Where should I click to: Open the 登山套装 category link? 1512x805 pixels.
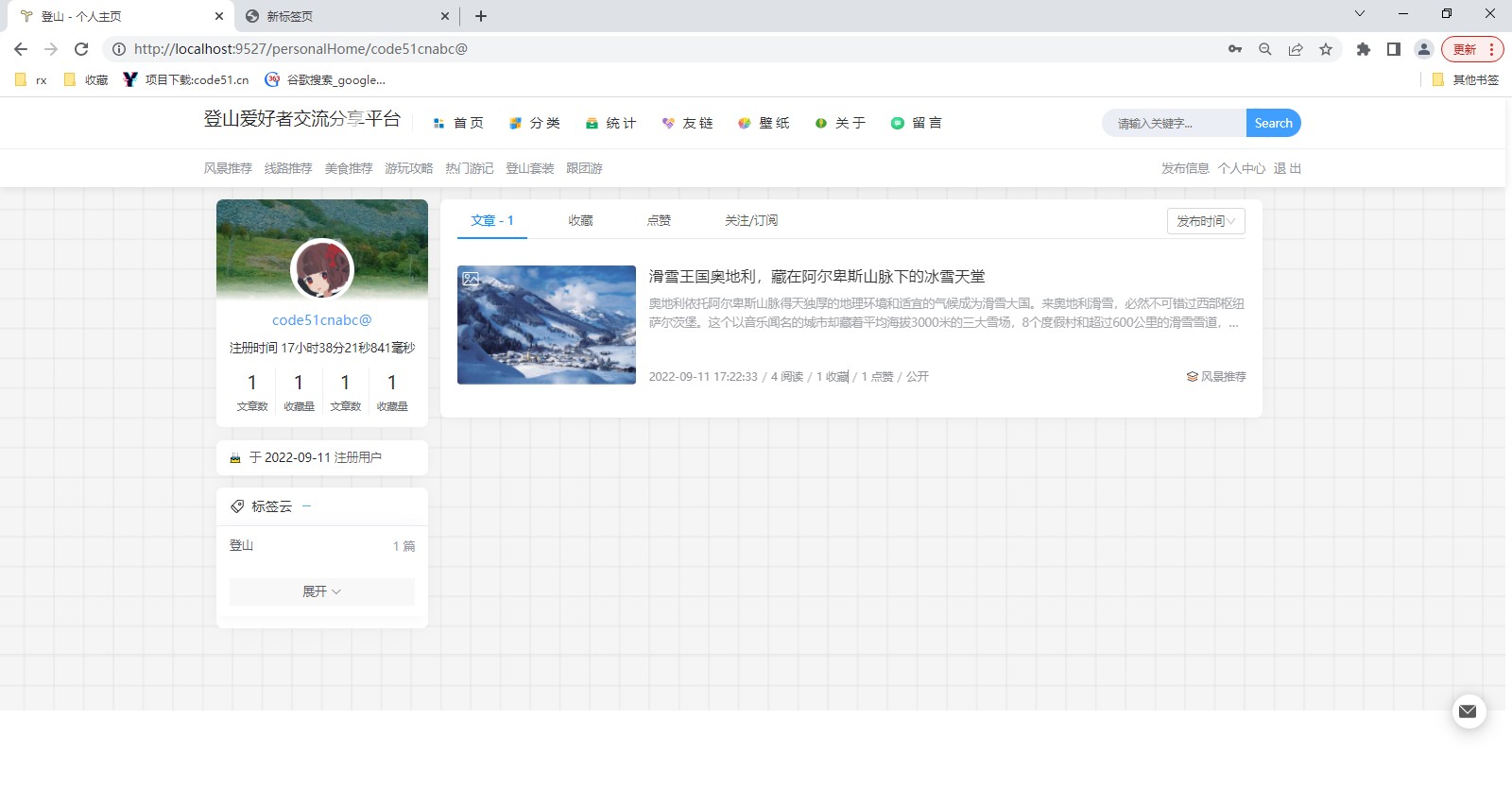tap(530, 168)
